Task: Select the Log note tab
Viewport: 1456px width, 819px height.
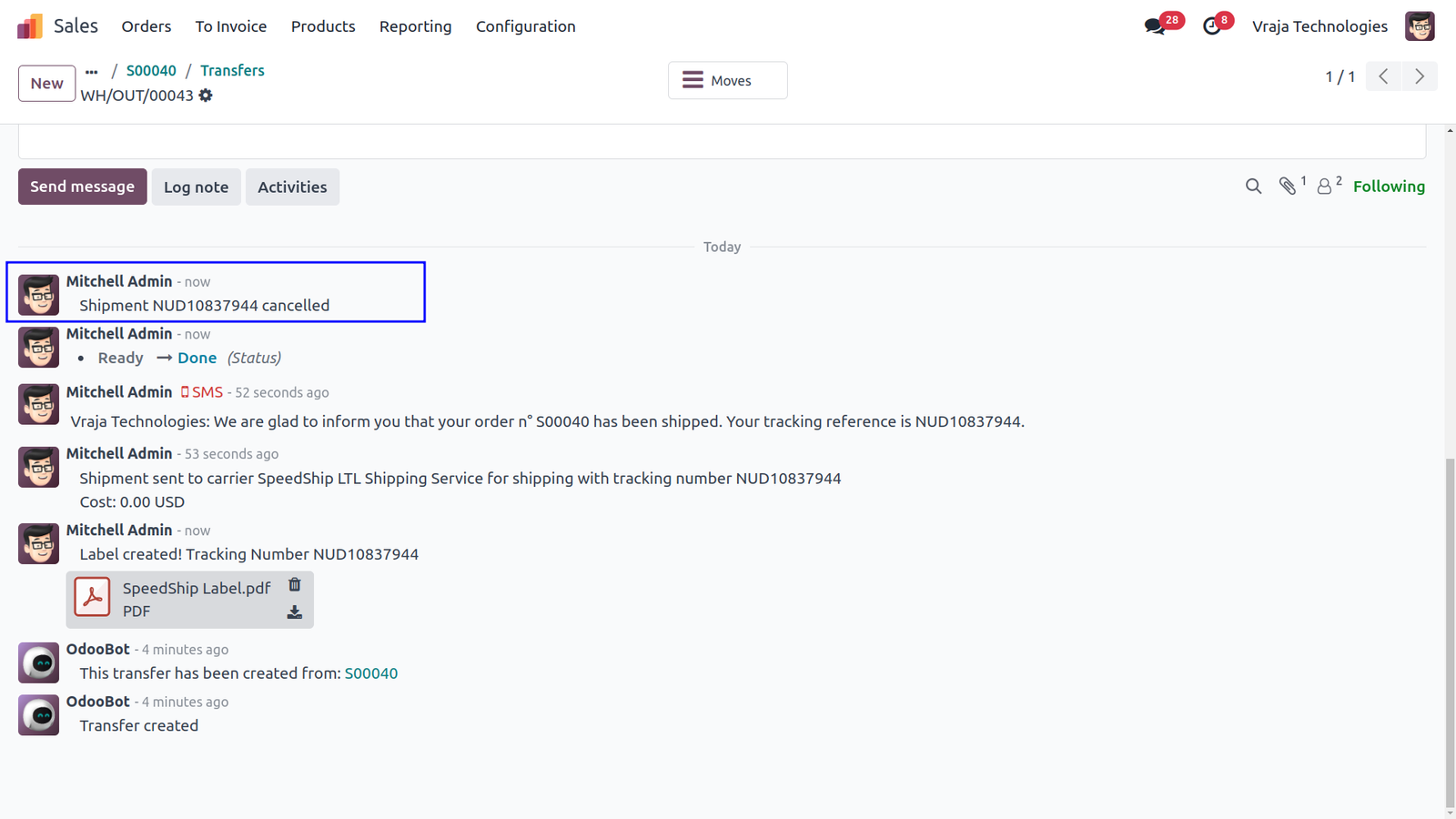Action: click(196, 187)
